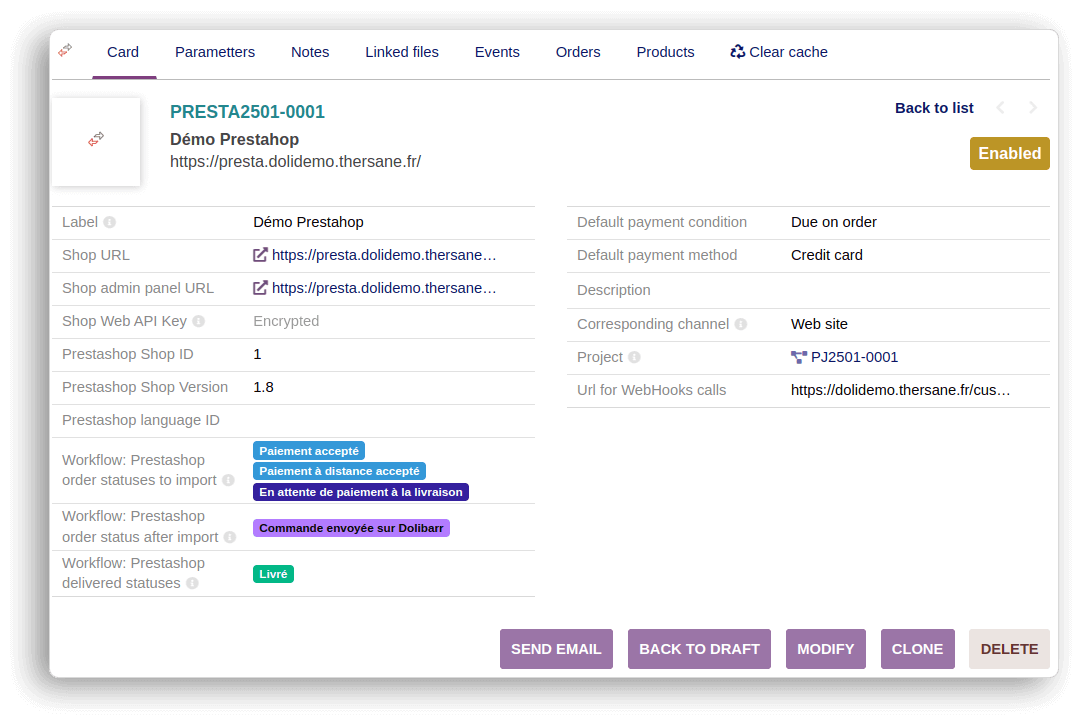Go to the next record arrow
The width and height of the screenshot is (1084, 725).
pyautogui.click(x=1033, y=108)
